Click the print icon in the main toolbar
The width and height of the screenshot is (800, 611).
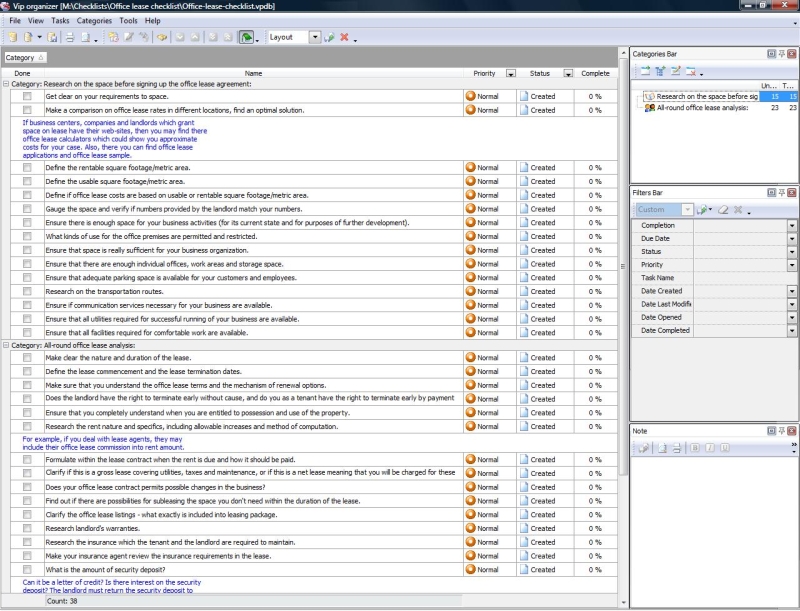click(69, 37)
